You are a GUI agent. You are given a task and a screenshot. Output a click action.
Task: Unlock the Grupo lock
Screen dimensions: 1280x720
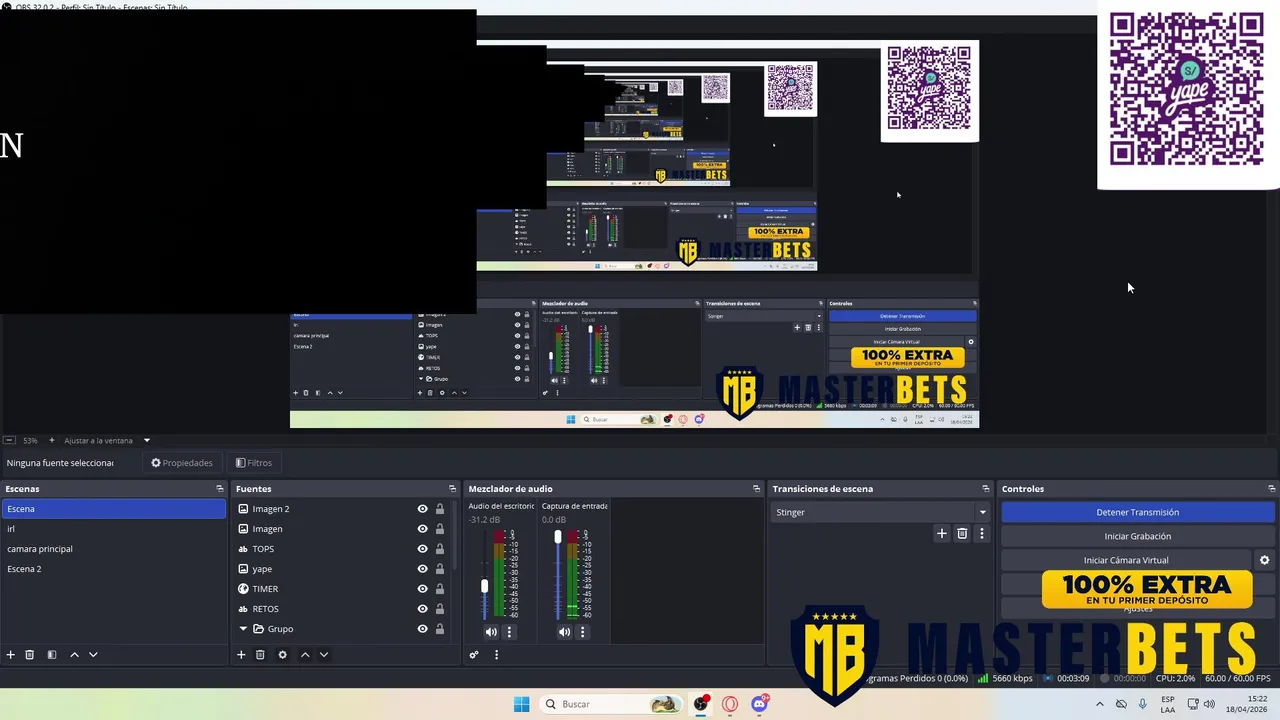coord(440,629)
